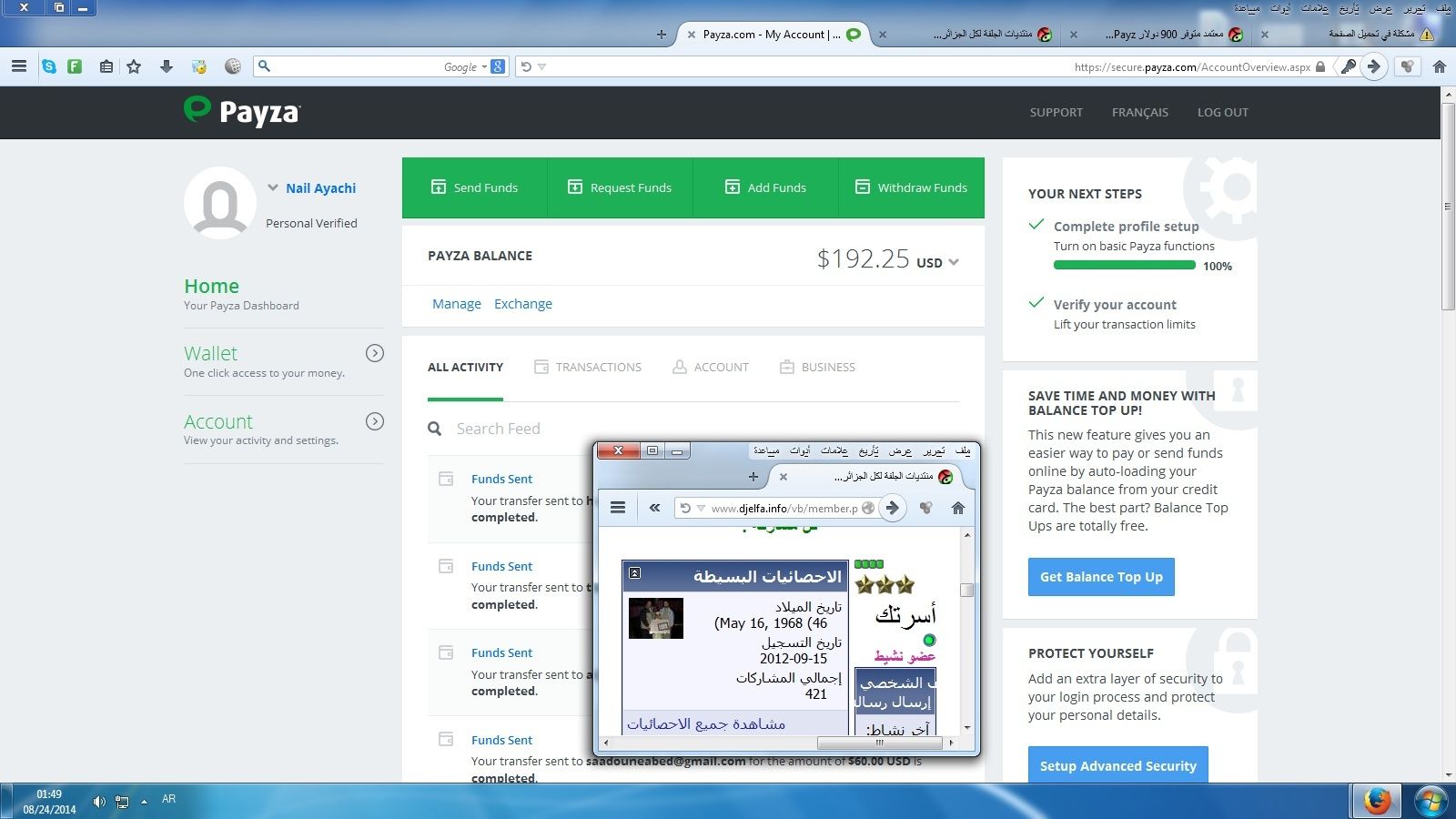Image resolution: width=1456 pixels, height=819 pixels.
Task: Click home icon in small djelfa window
Action: [x=958, y=508]
